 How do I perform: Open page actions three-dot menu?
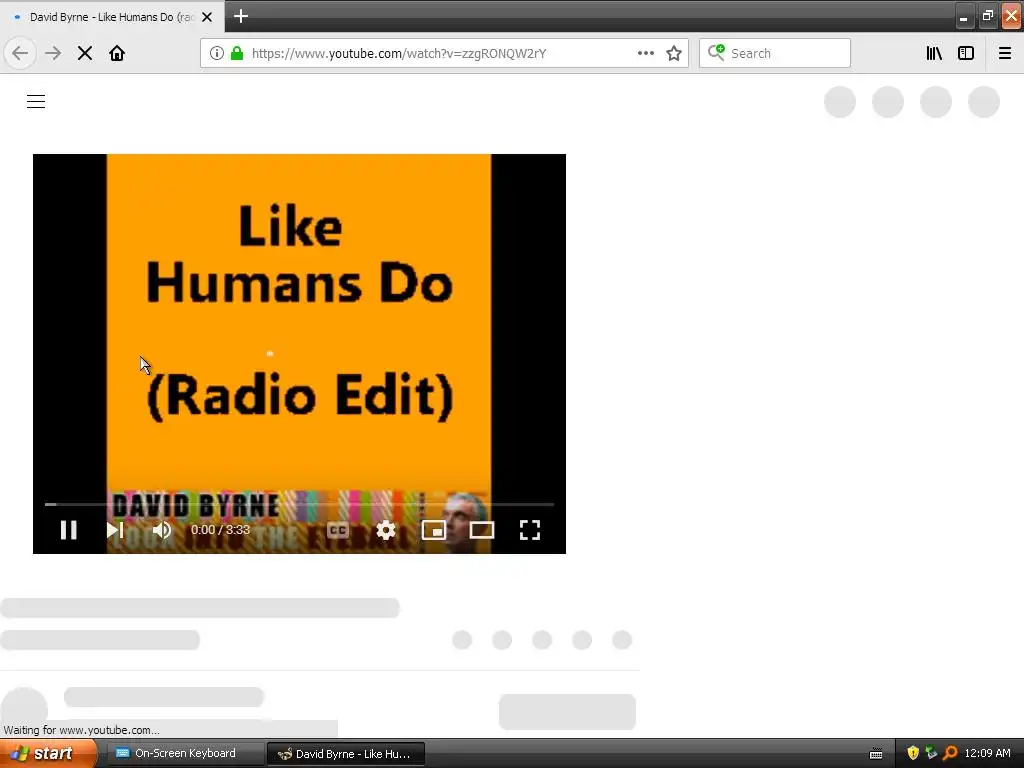coord(646,53)
